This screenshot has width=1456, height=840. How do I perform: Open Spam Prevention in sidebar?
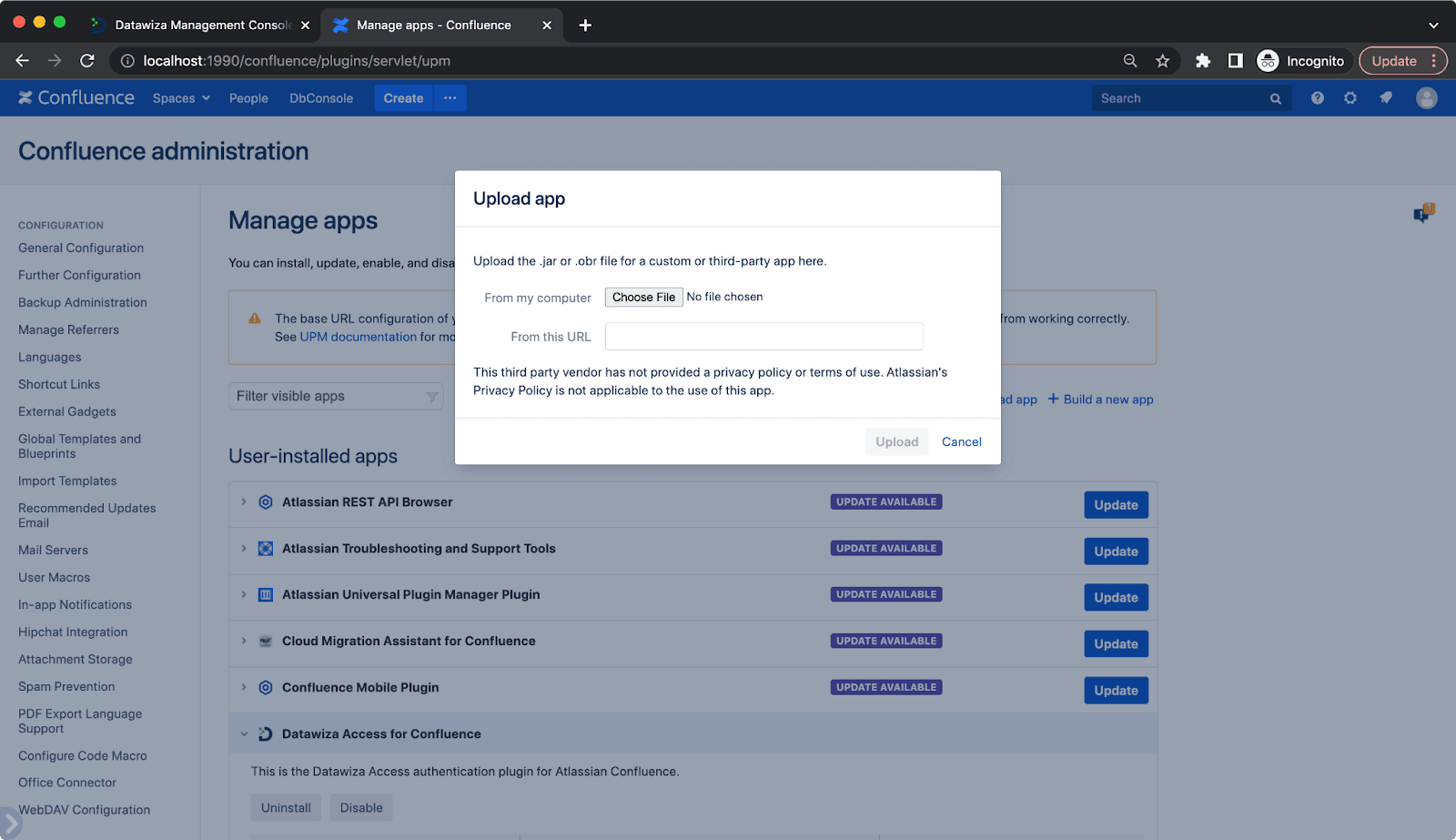(66, 686)
